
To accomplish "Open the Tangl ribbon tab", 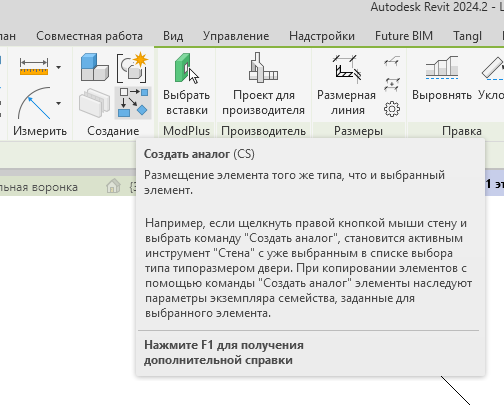I will point(467,36).
